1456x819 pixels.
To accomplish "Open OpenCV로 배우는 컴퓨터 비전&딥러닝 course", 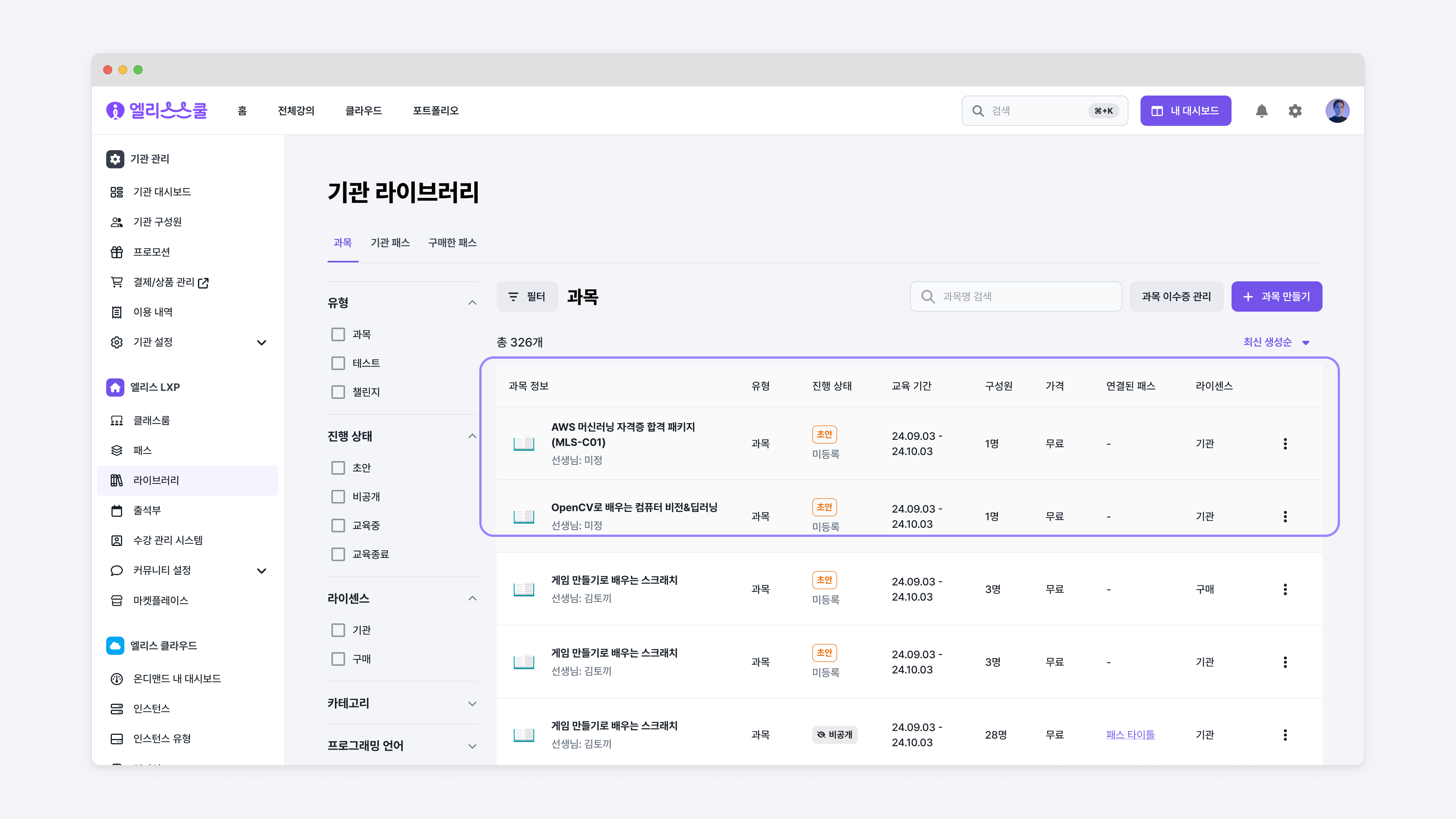I will pos(634,508).
